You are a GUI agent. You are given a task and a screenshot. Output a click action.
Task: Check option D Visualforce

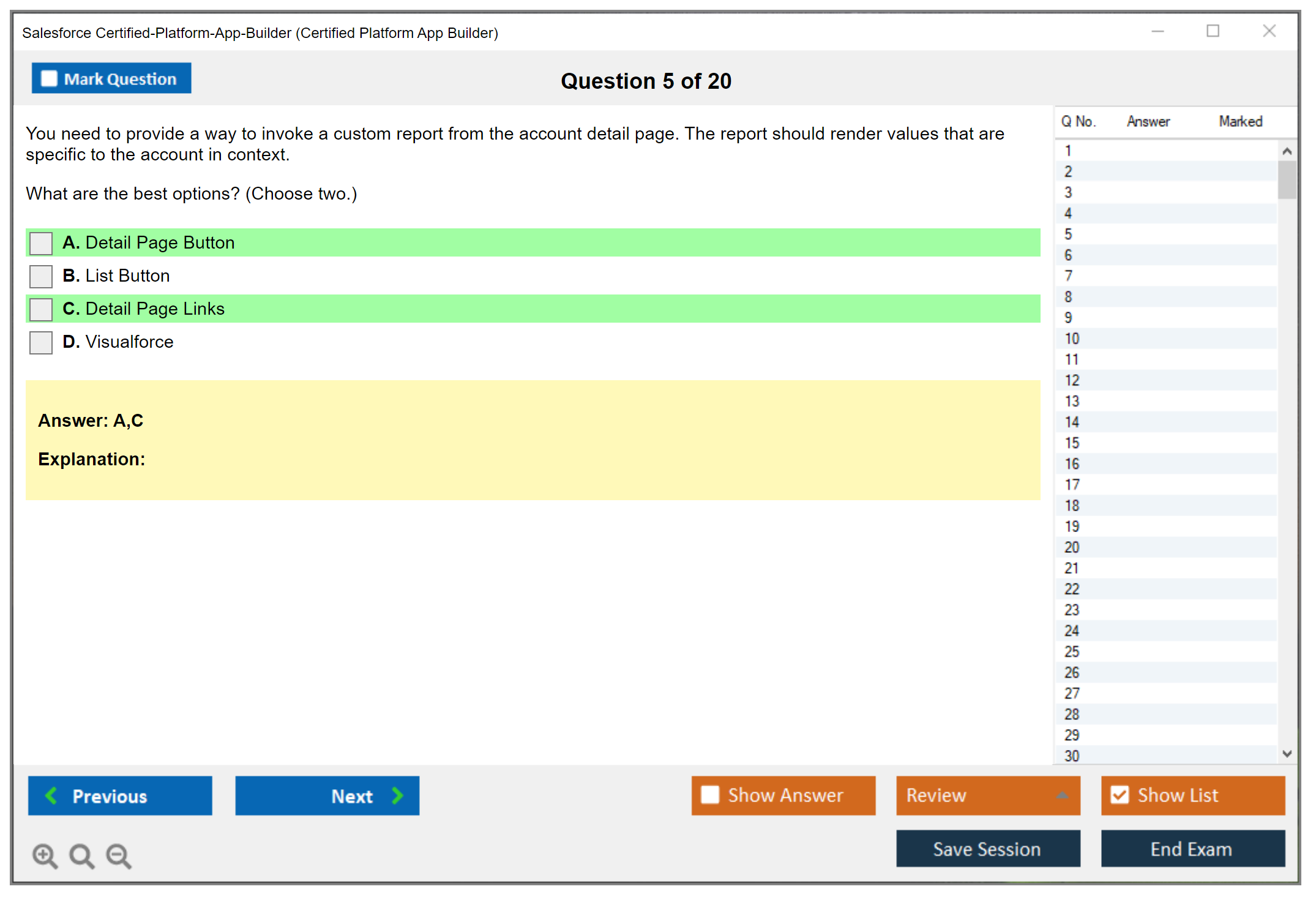click(x=41, y=342)
